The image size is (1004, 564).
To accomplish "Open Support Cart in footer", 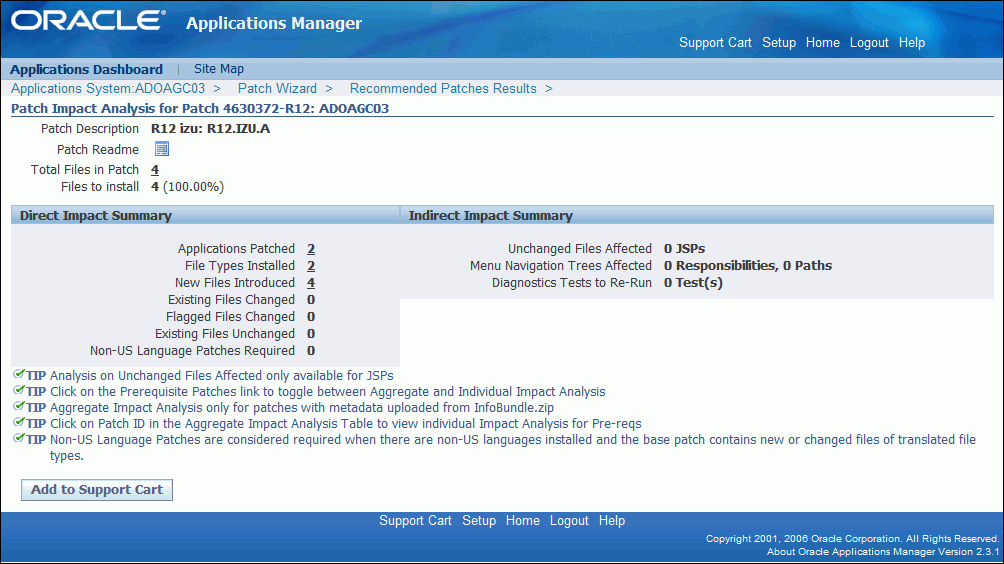I will (415, 520).
